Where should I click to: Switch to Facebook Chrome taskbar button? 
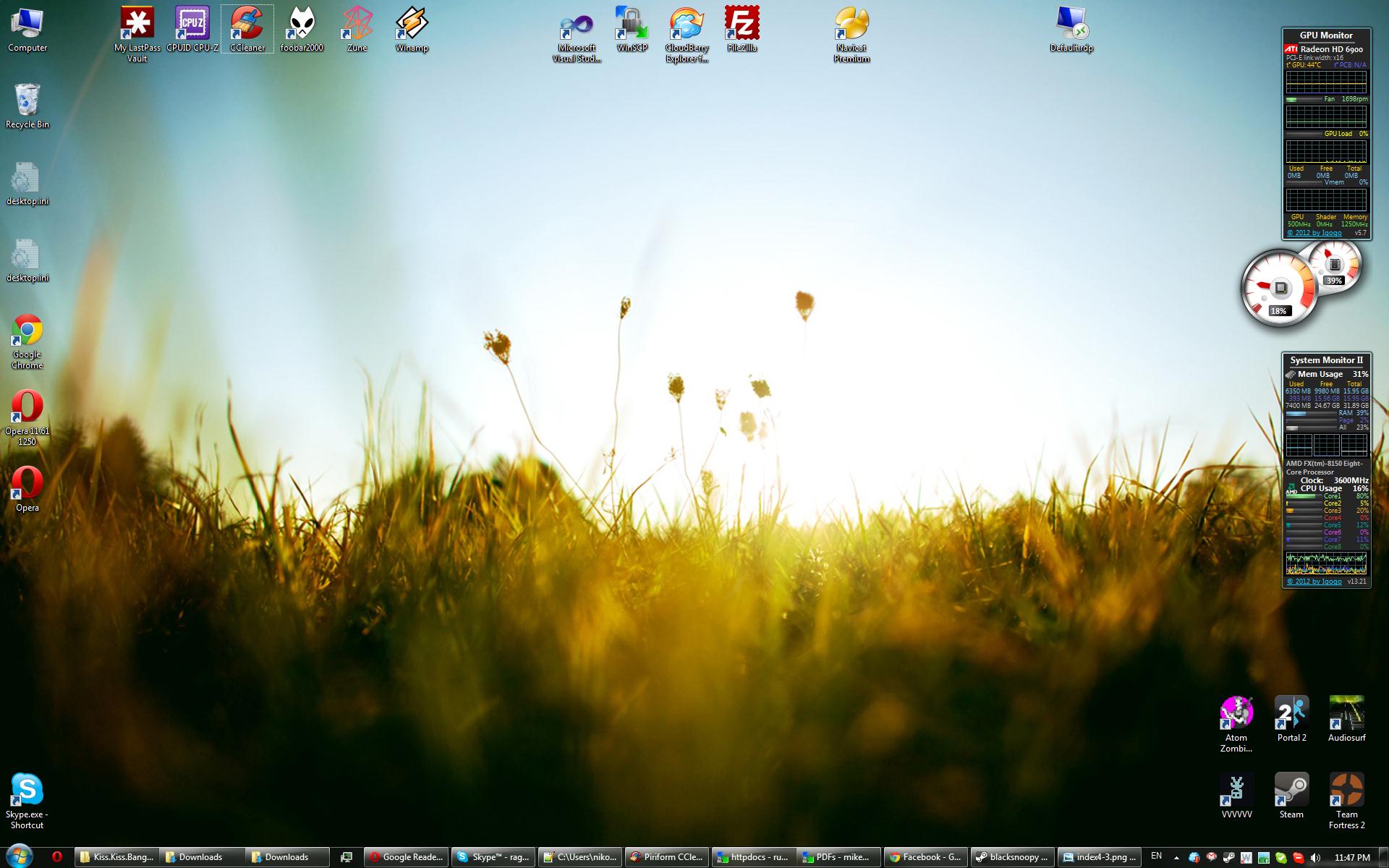tap(925, 857)
